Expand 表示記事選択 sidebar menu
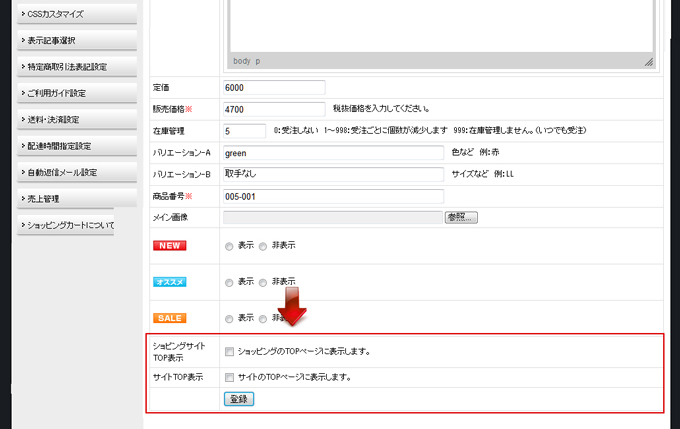This screenshot has width=680, height=429. click(68, 40)
